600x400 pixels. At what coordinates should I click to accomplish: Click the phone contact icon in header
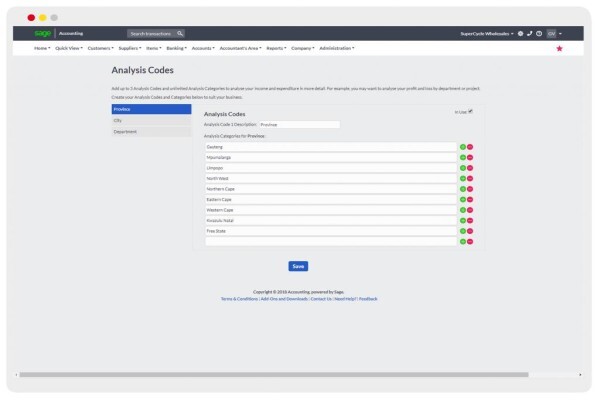(530, 34)
